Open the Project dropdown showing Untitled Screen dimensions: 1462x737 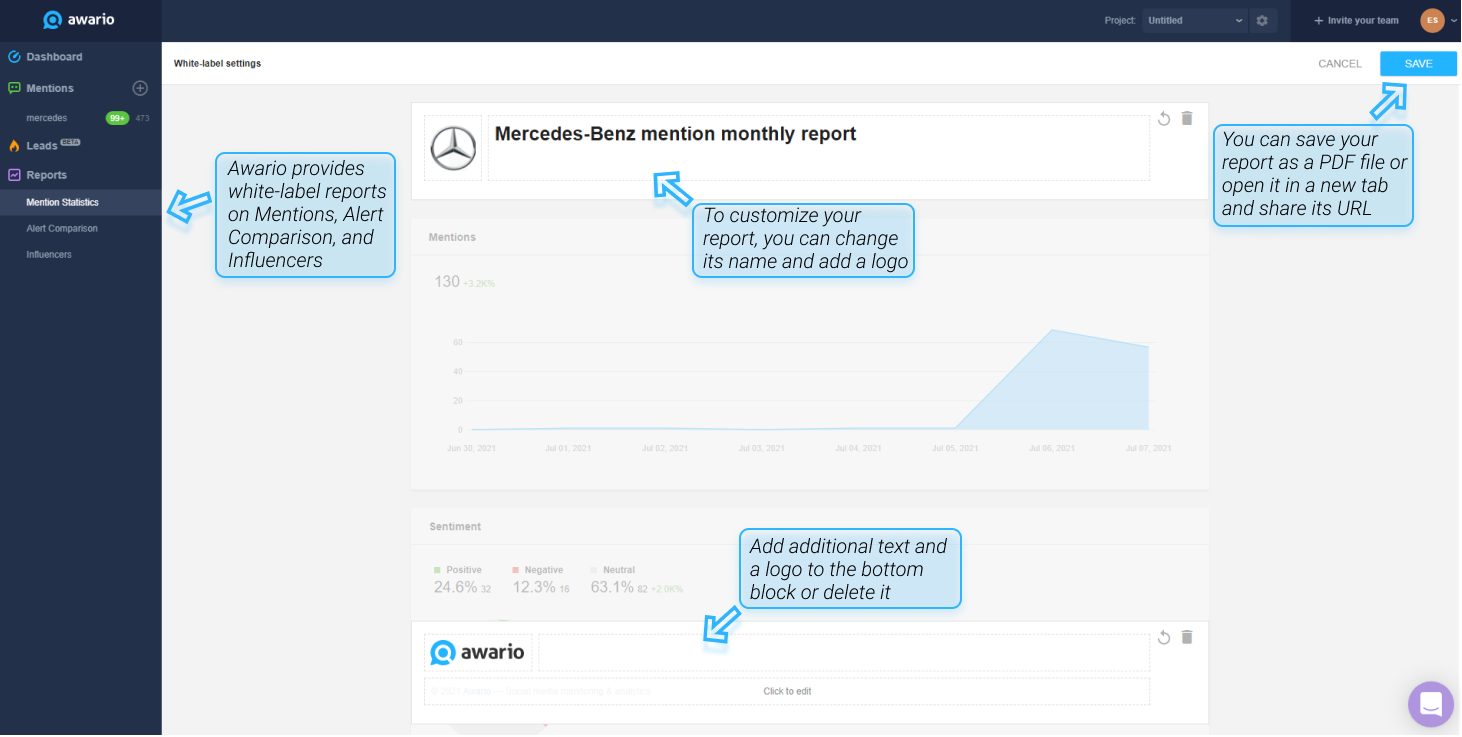(x=1195, y=20)
